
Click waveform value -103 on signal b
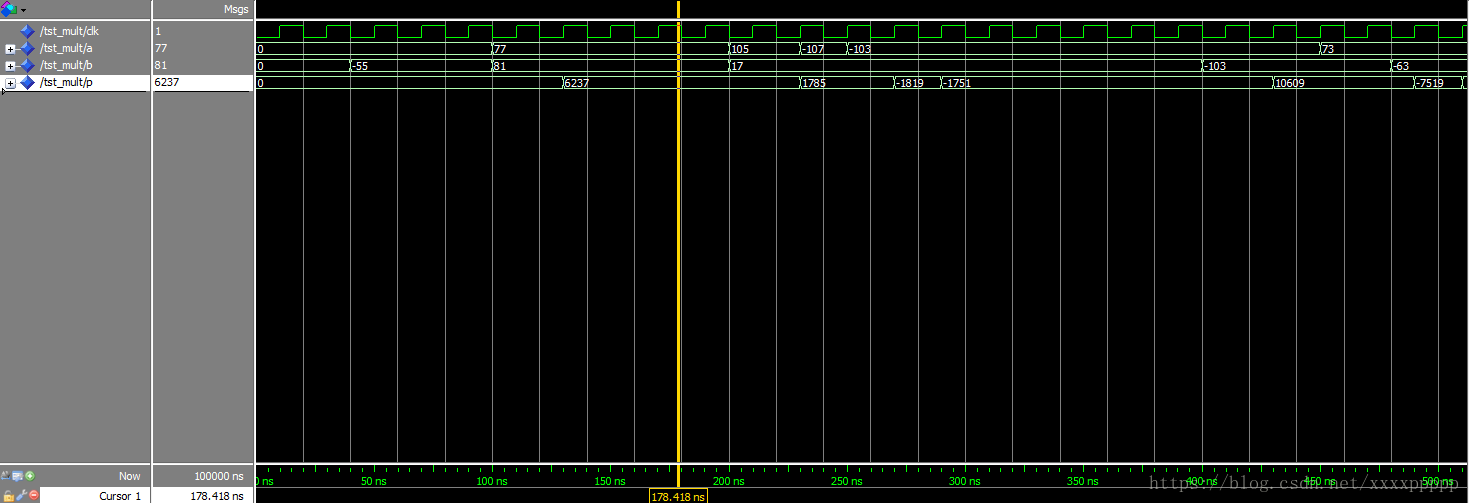click(x=1214, y=66)
